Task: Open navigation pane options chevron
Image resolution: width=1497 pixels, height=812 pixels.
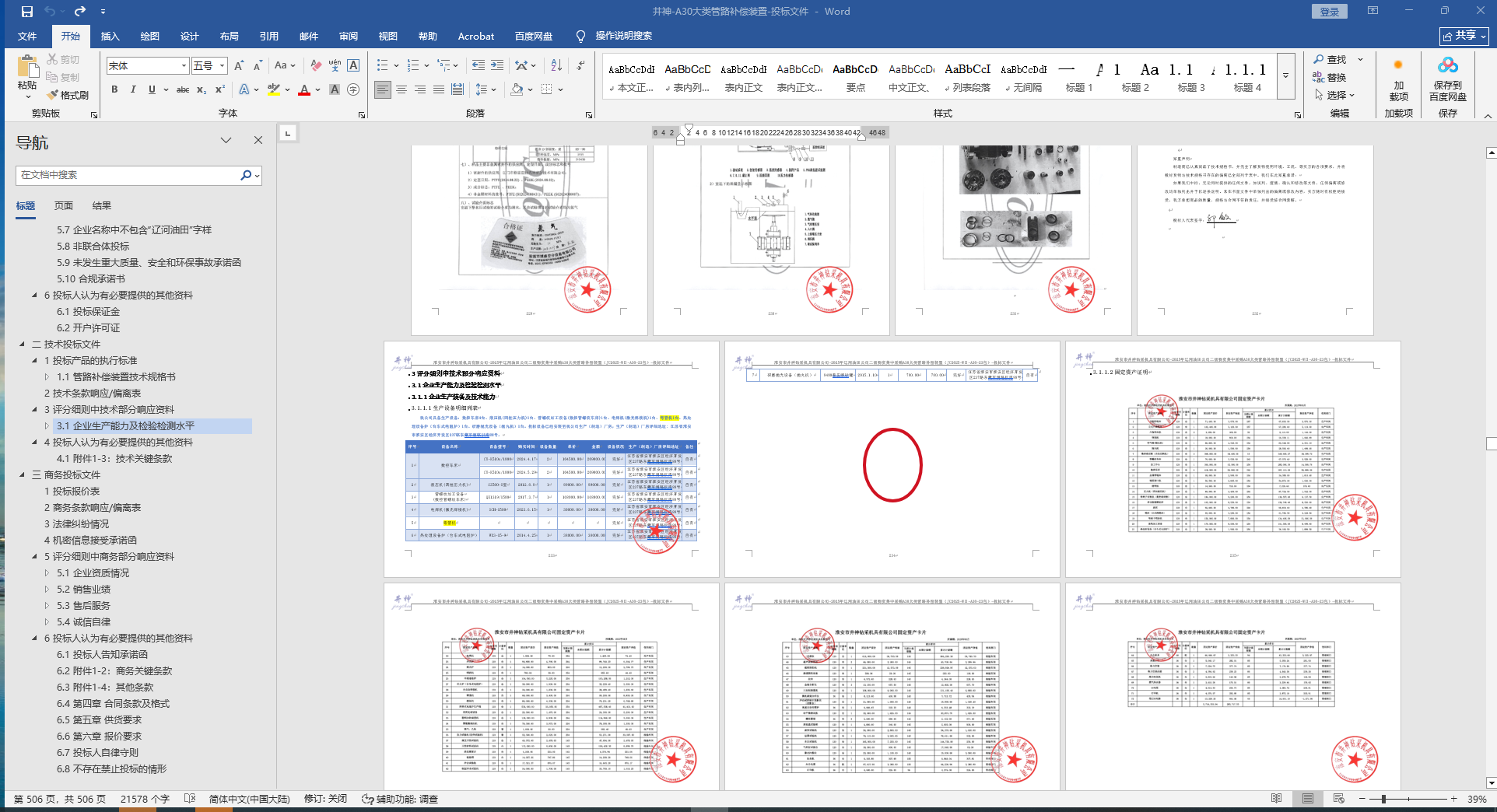Action: (226, 141)
